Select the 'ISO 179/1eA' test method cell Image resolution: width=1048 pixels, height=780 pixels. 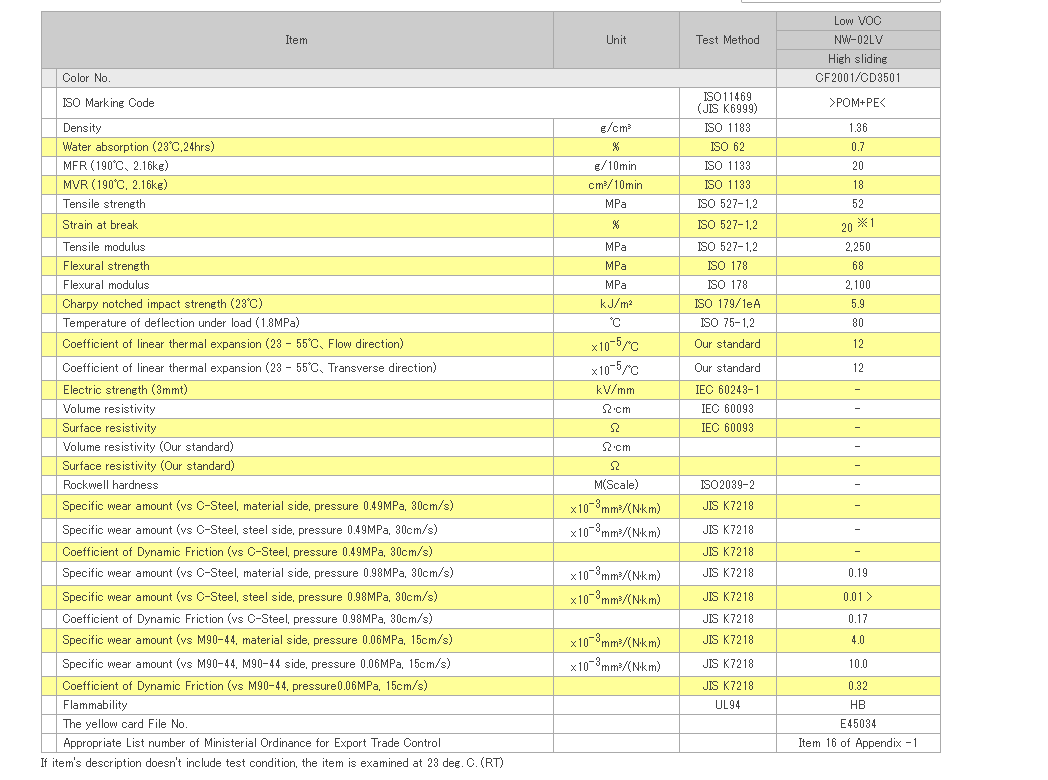click(728, 304)
